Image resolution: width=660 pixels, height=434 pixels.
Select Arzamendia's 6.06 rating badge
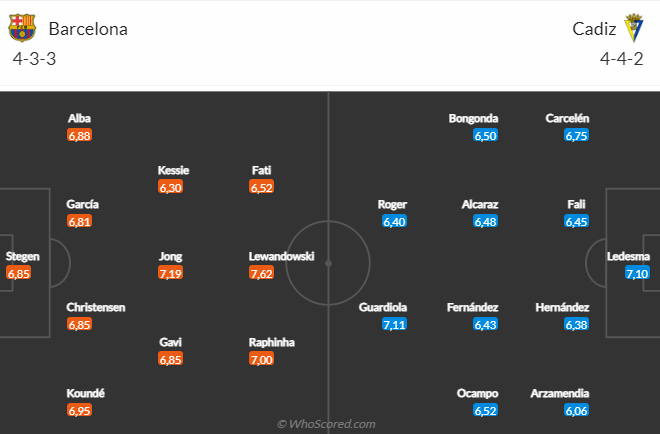576,410
